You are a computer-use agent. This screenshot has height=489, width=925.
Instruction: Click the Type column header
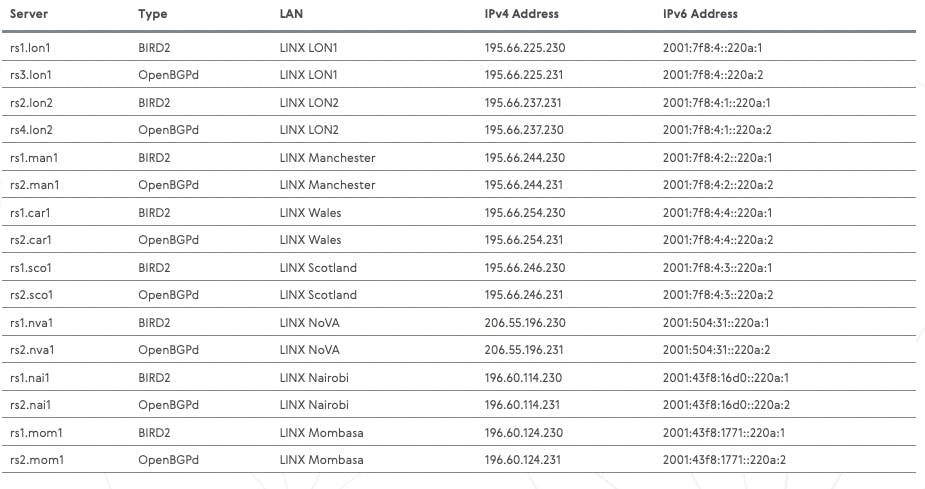click(x=153, y=14)
